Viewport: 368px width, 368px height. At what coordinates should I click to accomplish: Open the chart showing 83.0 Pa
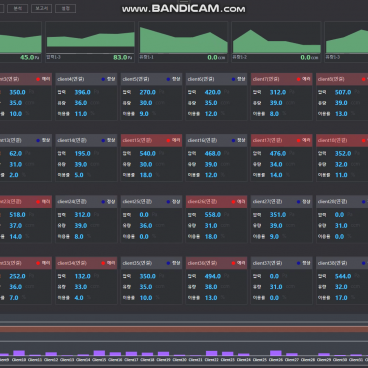click(90, 42)
